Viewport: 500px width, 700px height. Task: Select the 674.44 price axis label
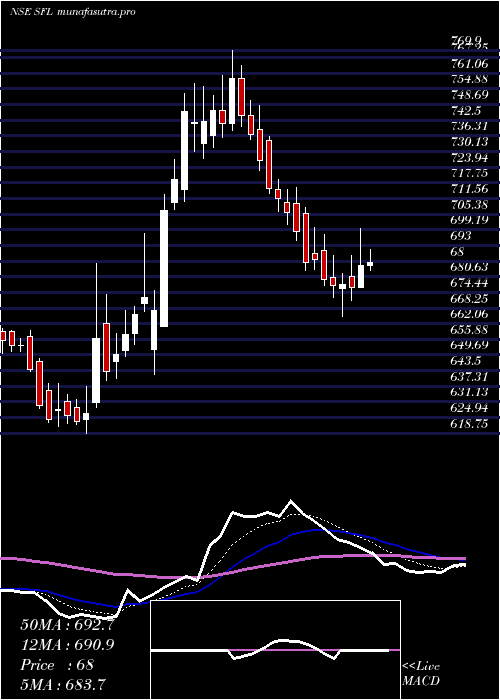469,282
